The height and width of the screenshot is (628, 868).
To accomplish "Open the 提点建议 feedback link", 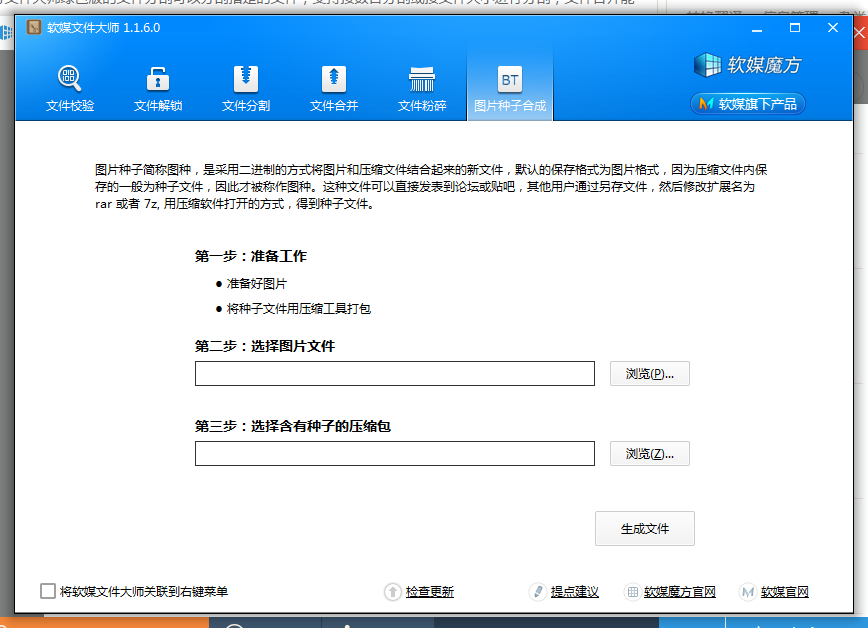I will [x=574, y=592].
